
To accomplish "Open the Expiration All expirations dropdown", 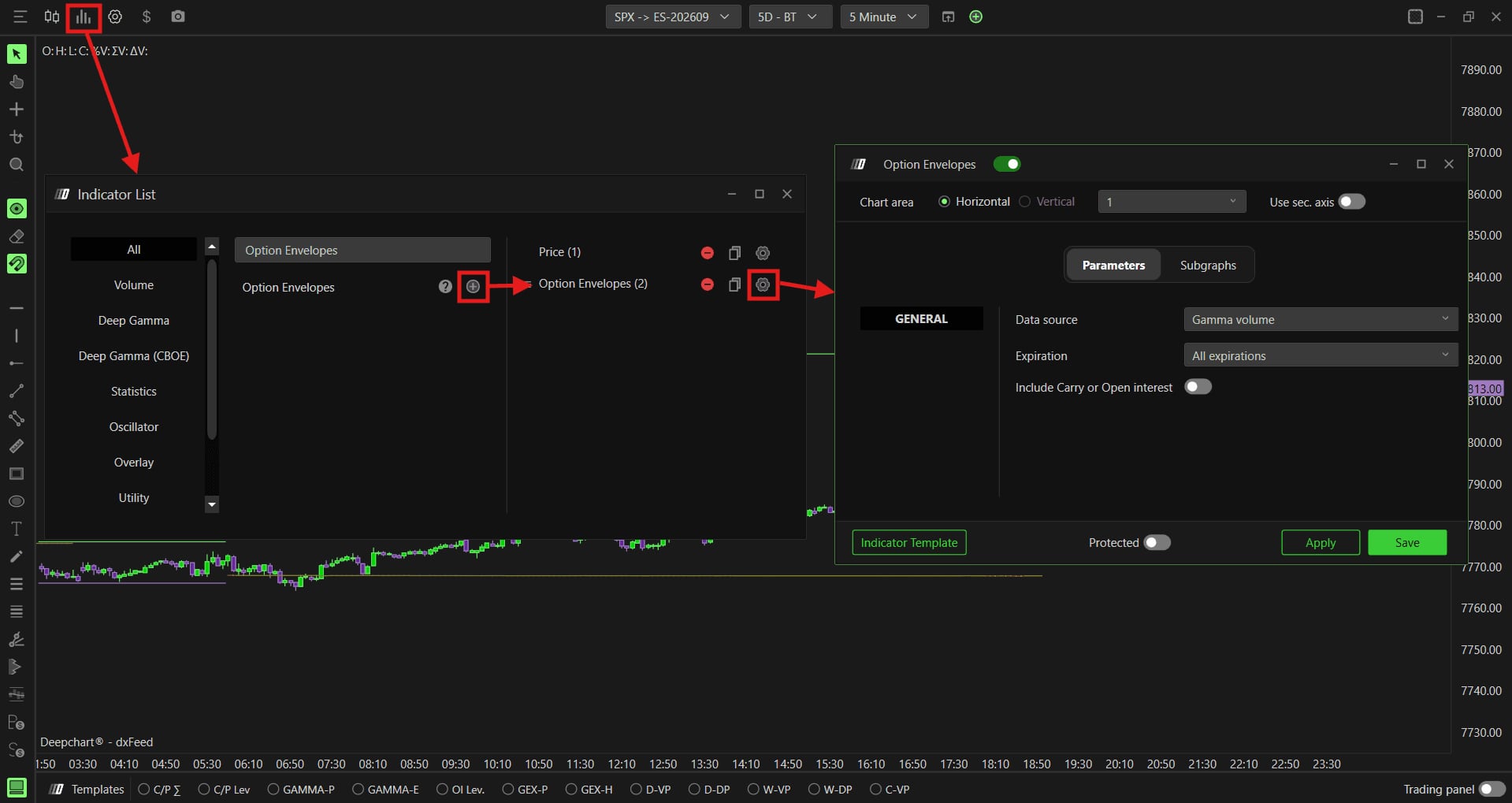I will point(1321,355).
